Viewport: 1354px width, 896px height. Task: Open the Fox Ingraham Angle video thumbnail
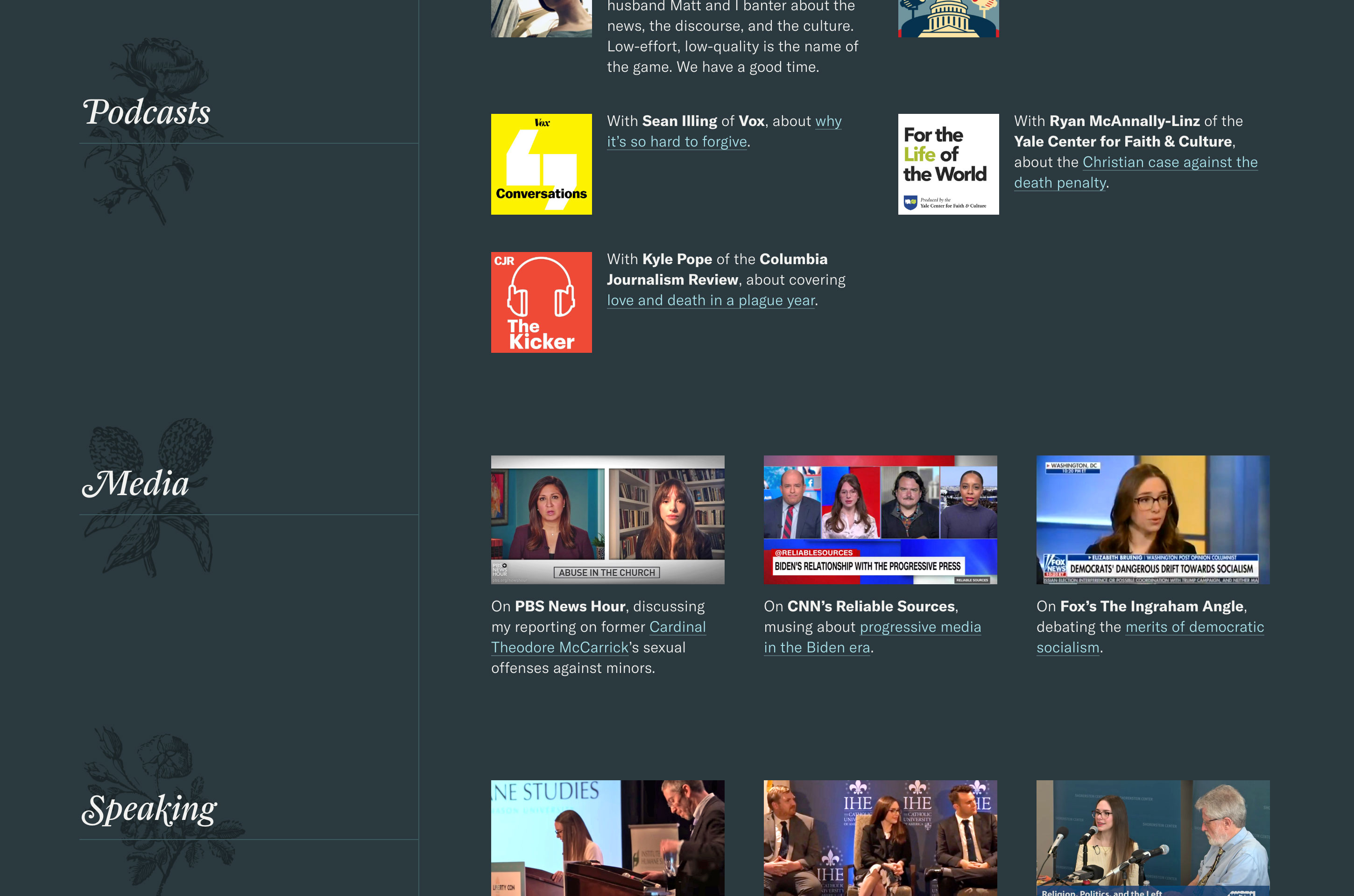1153,519
